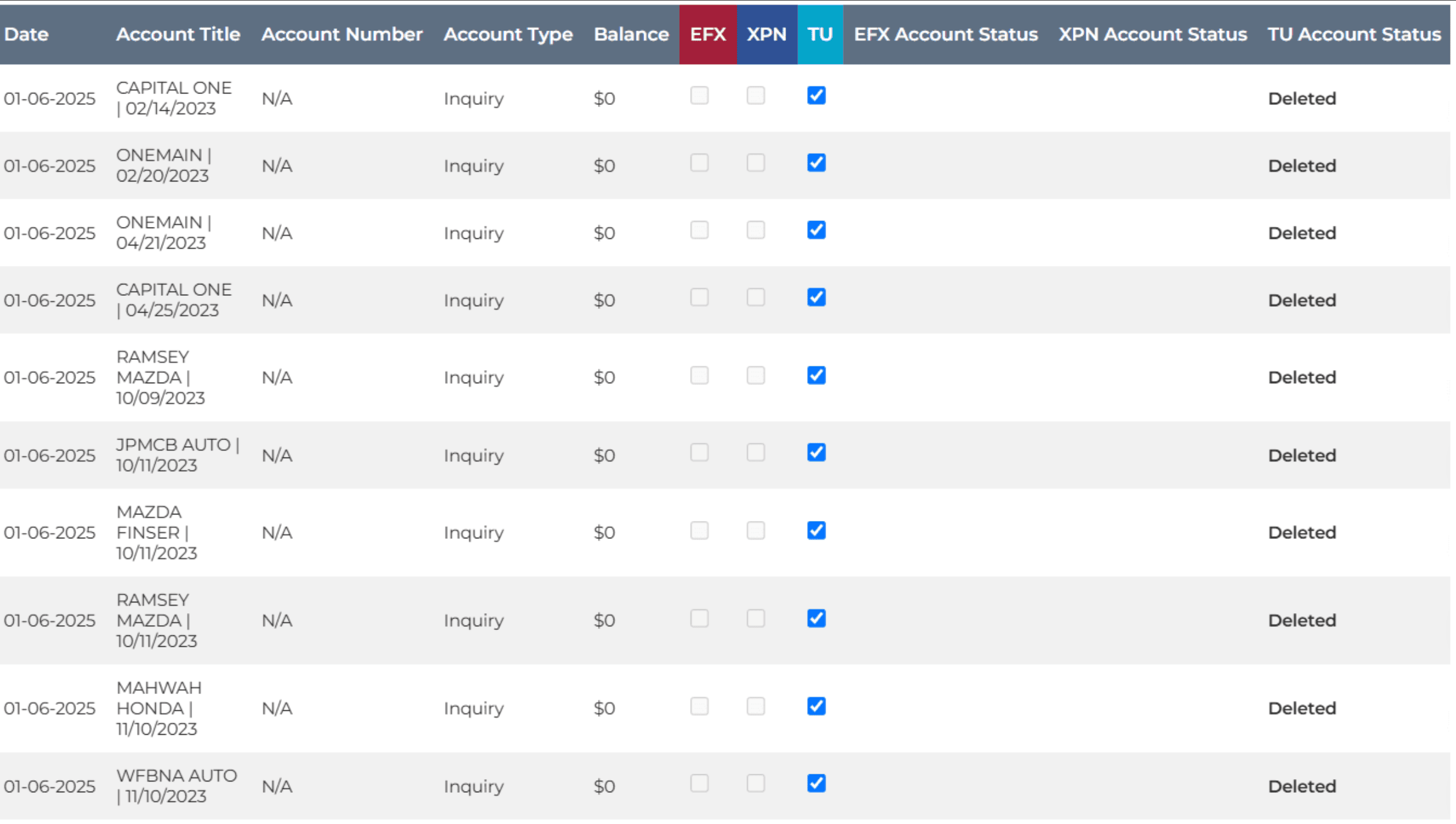Click the red EFX column header

tap(708, 34)
